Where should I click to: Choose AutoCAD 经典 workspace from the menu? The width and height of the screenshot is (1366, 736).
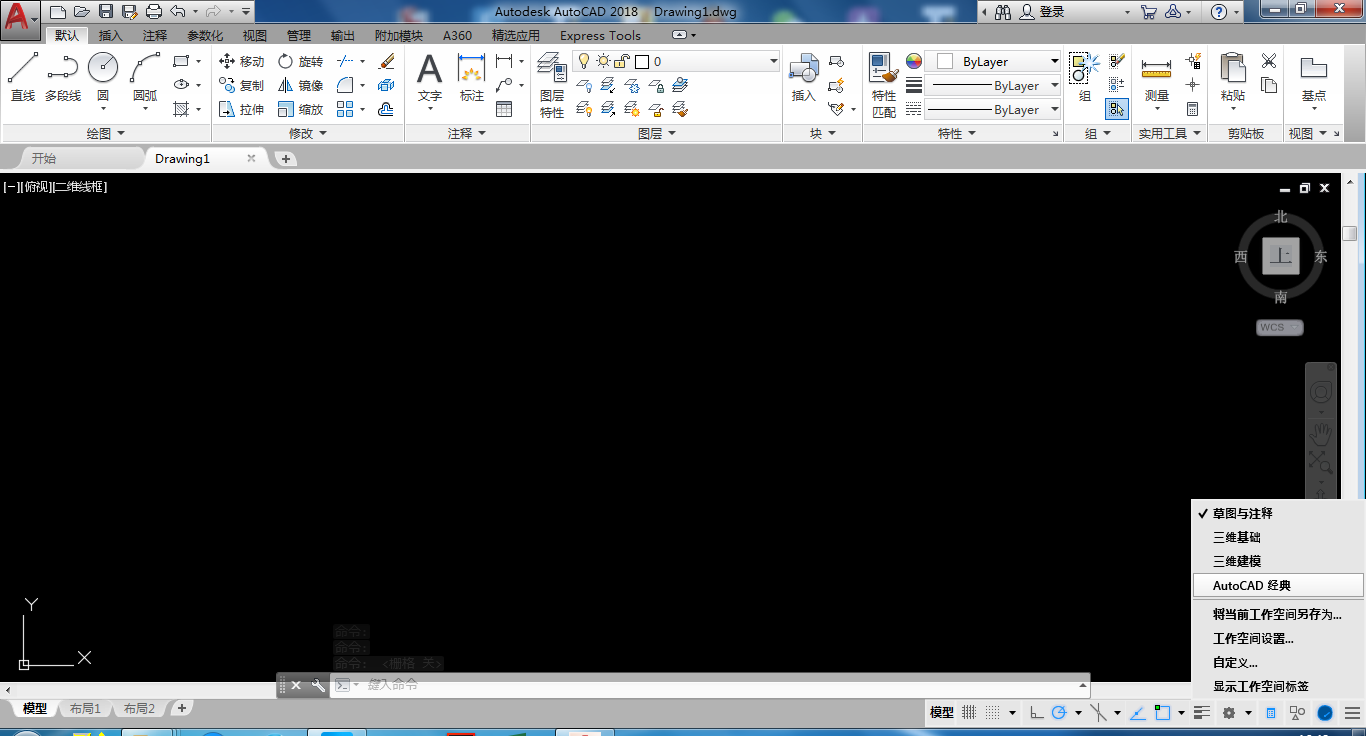(1252, 586)
